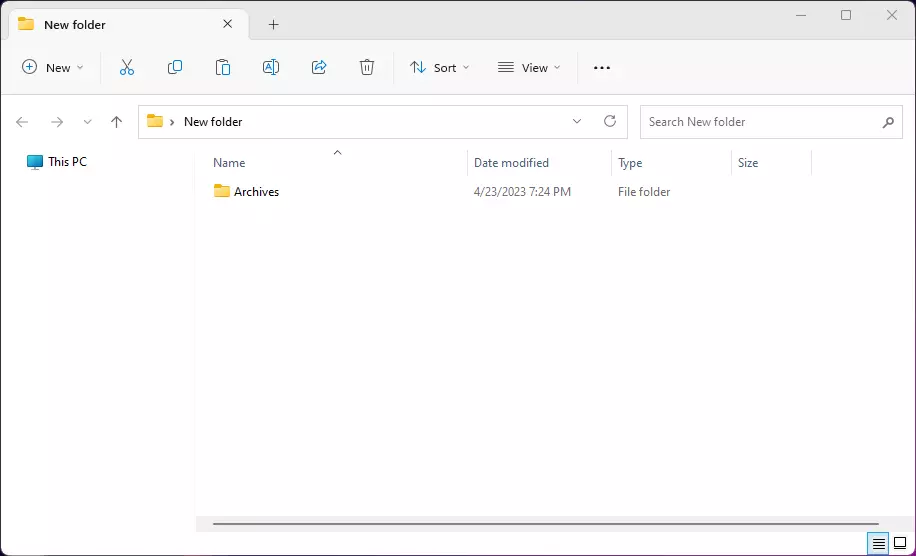Viewport: 916px width, 556px height.
Task: Switch to large thumbnails view layout
Action: (x=900, y=544)
